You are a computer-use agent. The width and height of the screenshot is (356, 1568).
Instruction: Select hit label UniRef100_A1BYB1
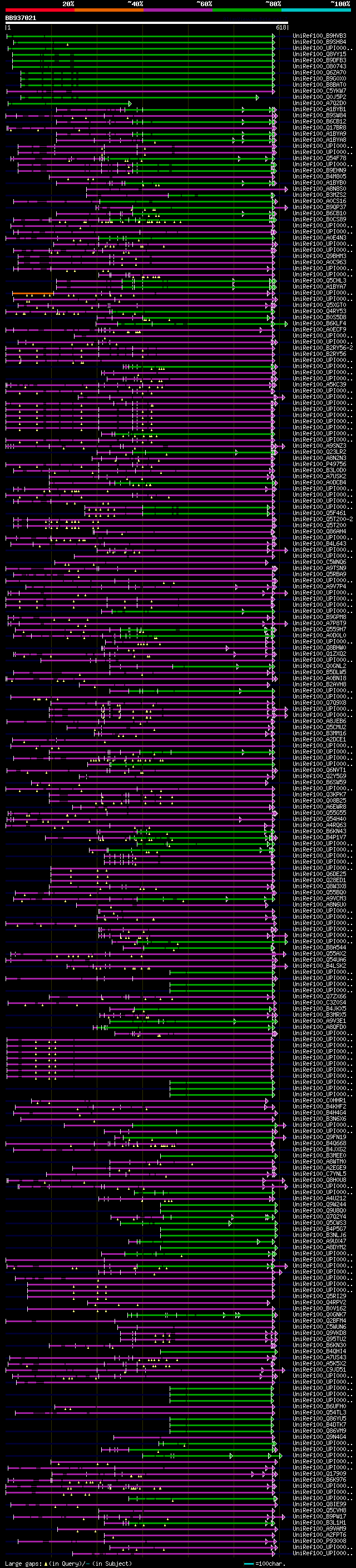coord(319,110)
